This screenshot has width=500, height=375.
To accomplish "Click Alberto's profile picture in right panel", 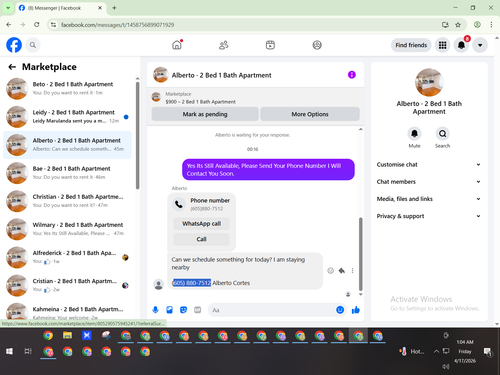I will point(429,82).
